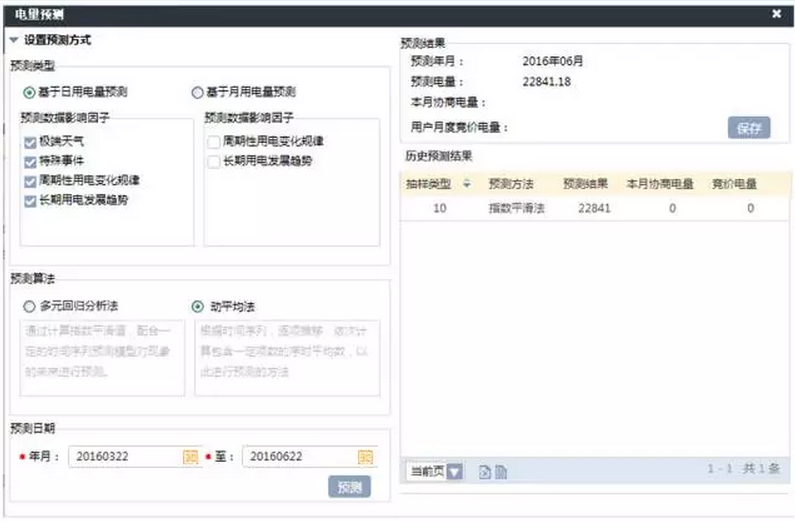795x522 pixels.
Task: Select the 10 sample type cell
Action: tap(440, 208)
